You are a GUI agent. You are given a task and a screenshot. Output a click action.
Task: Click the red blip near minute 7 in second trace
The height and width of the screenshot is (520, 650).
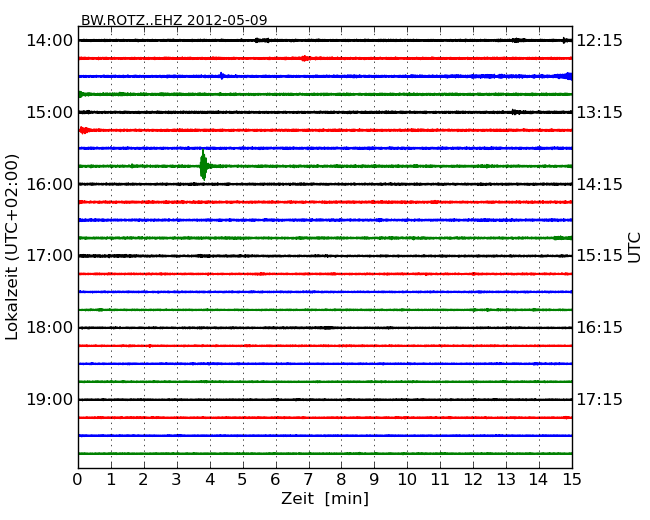coord(305,58)
